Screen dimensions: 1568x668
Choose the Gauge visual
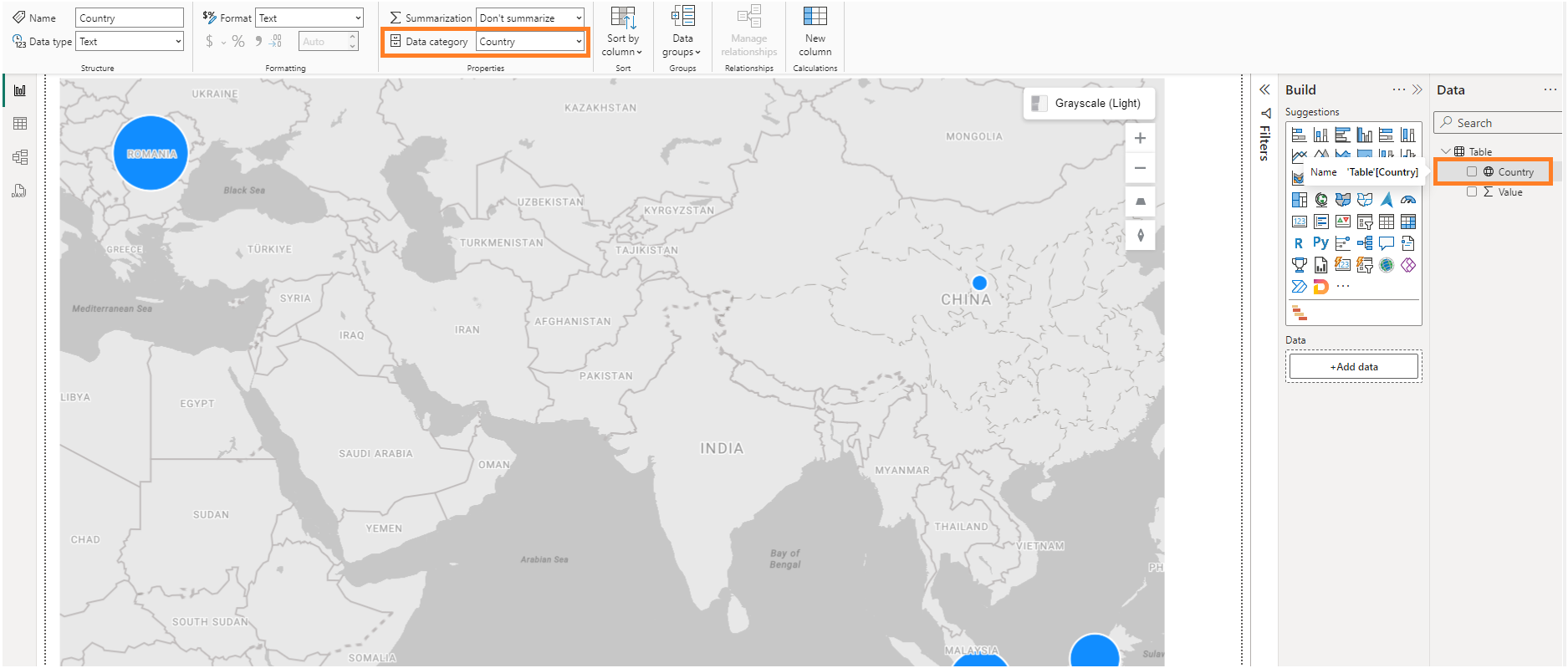coord(1408,200)
